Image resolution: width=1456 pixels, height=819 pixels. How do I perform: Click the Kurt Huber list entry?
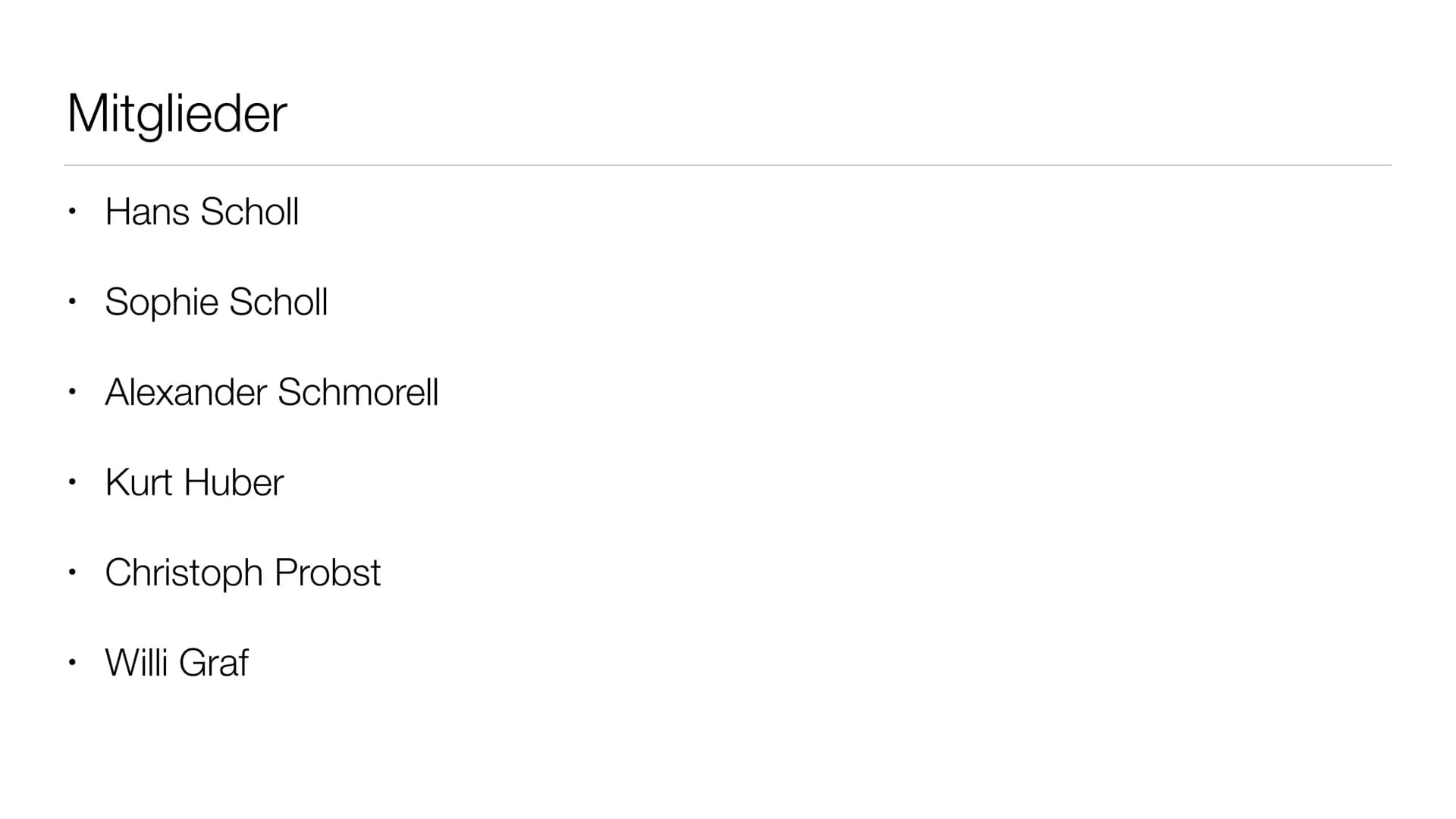194,482
